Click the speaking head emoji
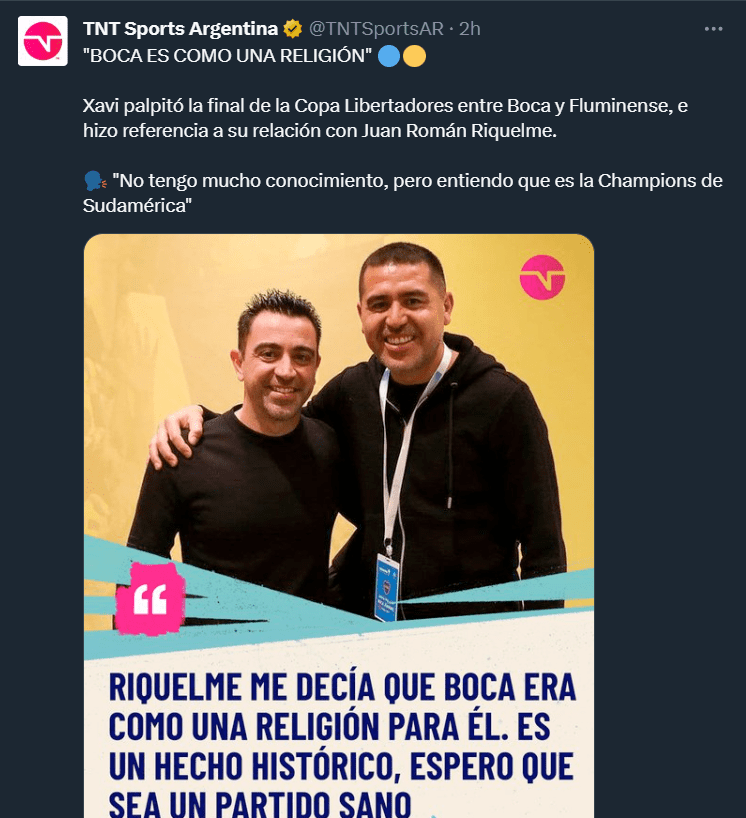The image size is (746, 818). click(95, 181)
